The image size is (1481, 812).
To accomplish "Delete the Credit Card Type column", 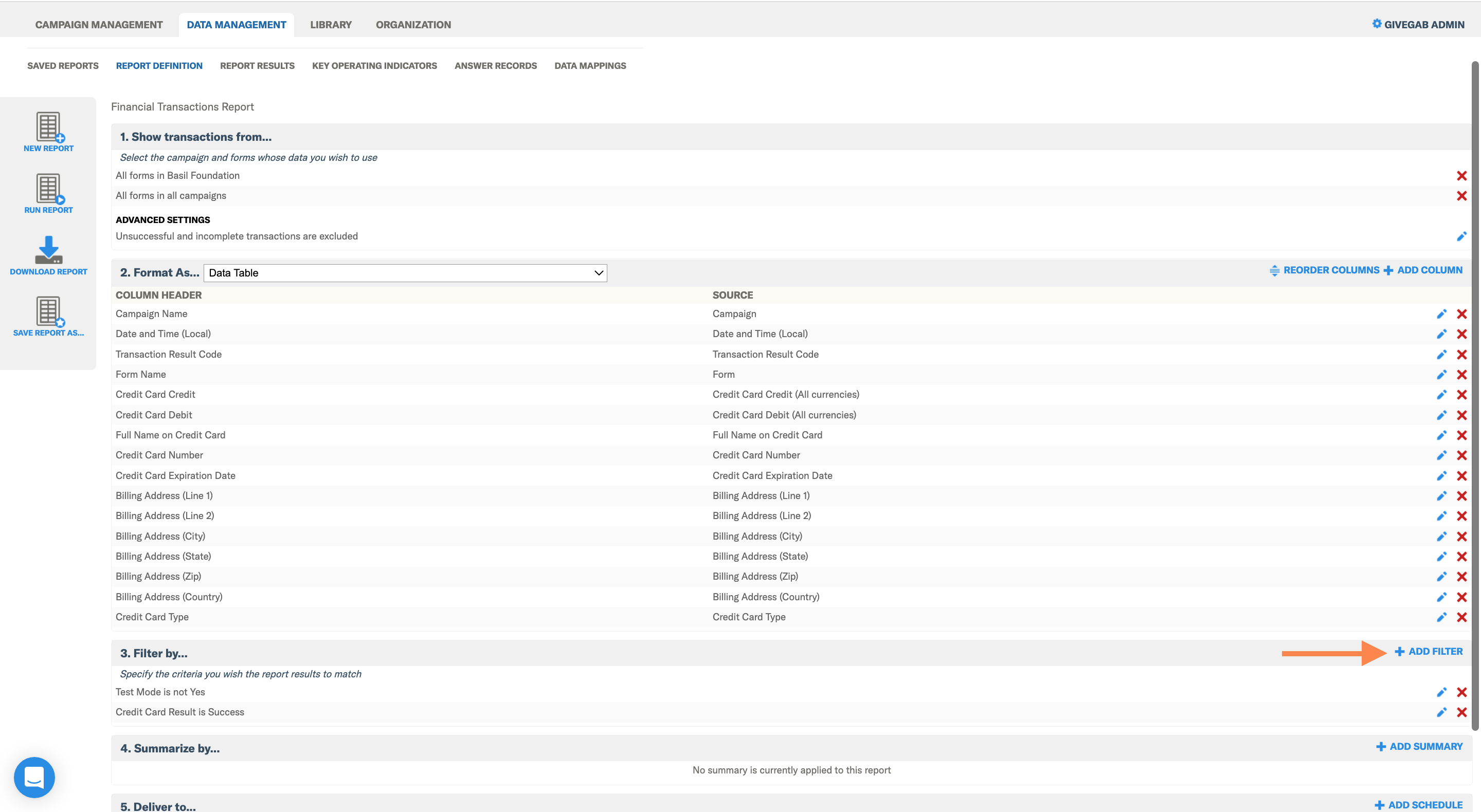I will click(1461, 617).
